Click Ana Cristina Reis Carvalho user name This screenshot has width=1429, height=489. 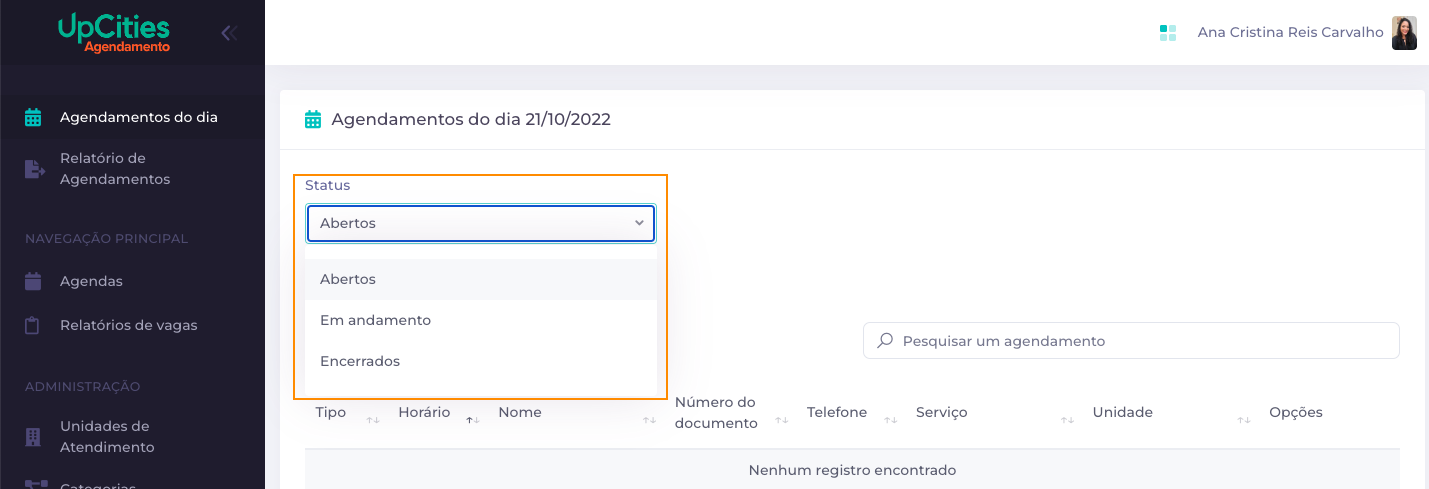pos(1290,33)
